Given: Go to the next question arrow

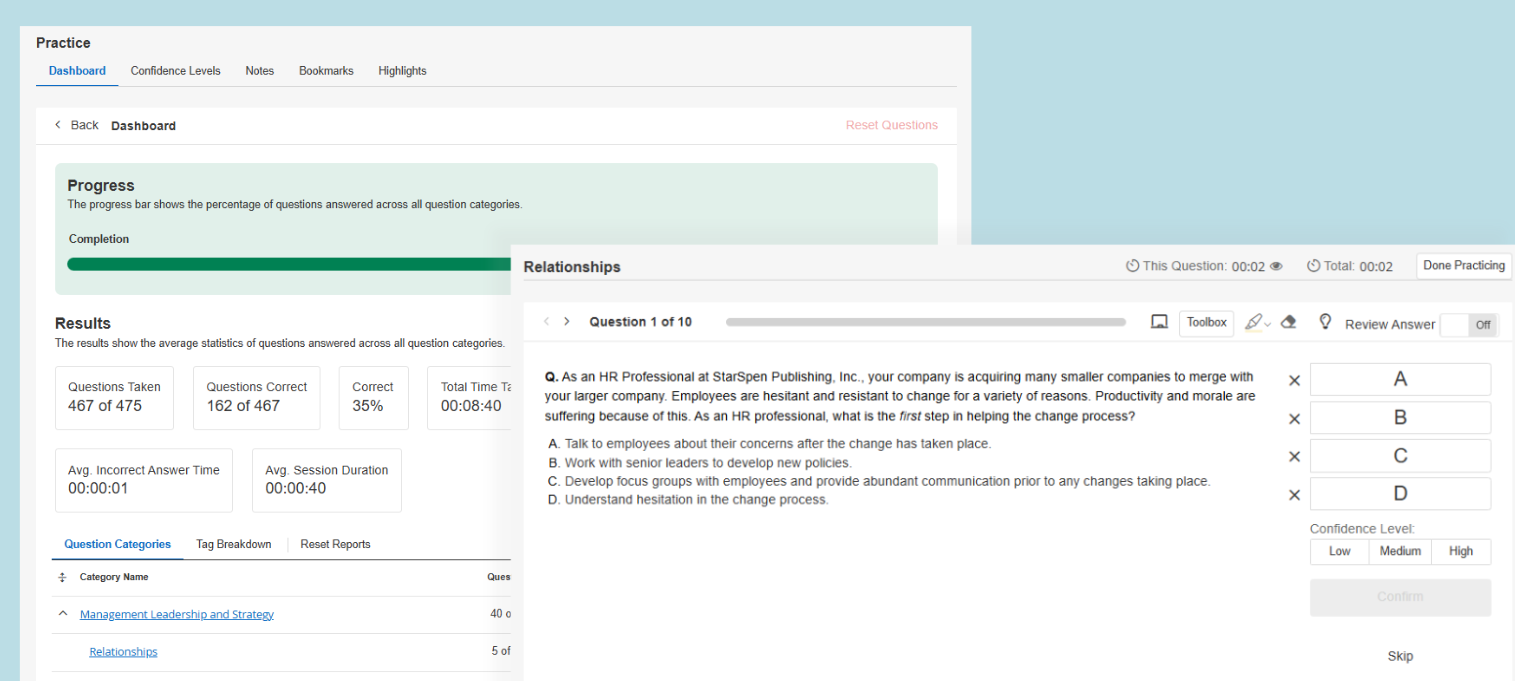Looking at the screenshot, I should click(x=567, y=322).
